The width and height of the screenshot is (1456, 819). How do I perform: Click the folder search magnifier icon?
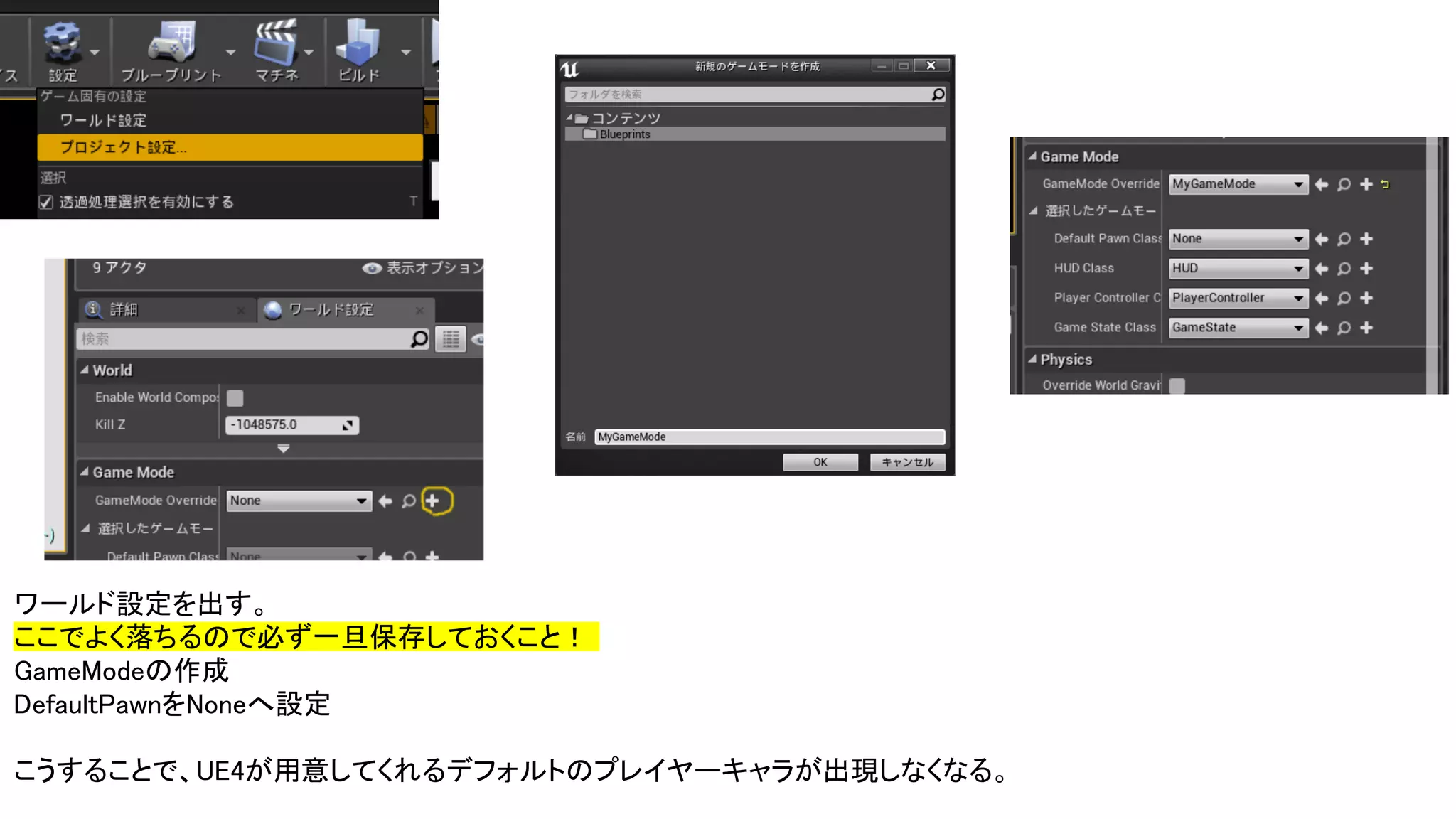point(938,95)
